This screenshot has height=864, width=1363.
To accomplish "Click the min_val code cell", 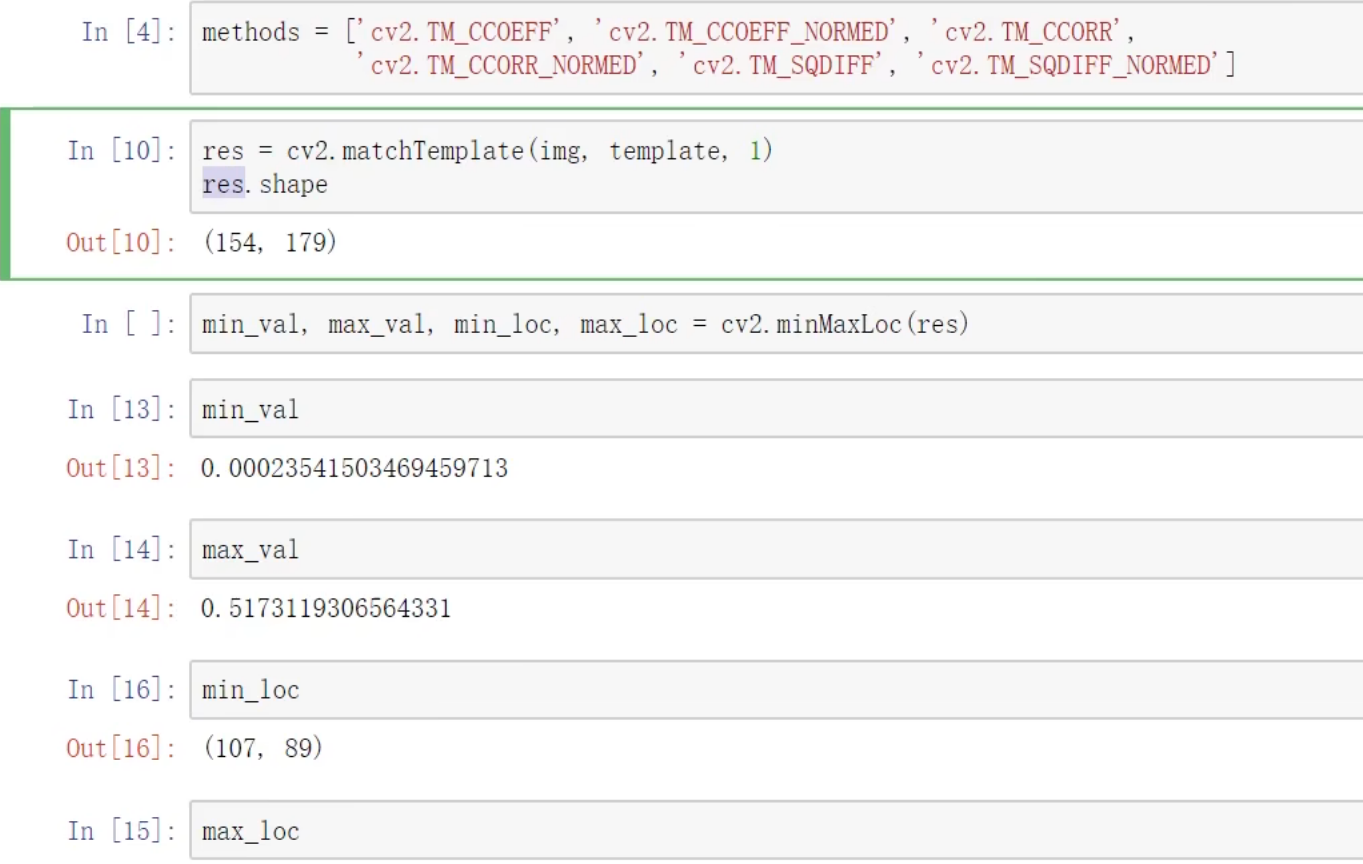I will pos(775,409).
